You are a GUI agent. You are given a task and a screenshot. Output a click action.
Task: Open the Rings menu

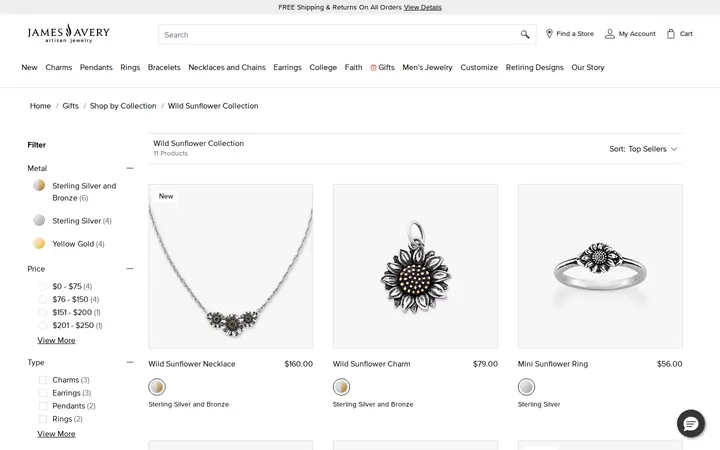tap(130, 68)
